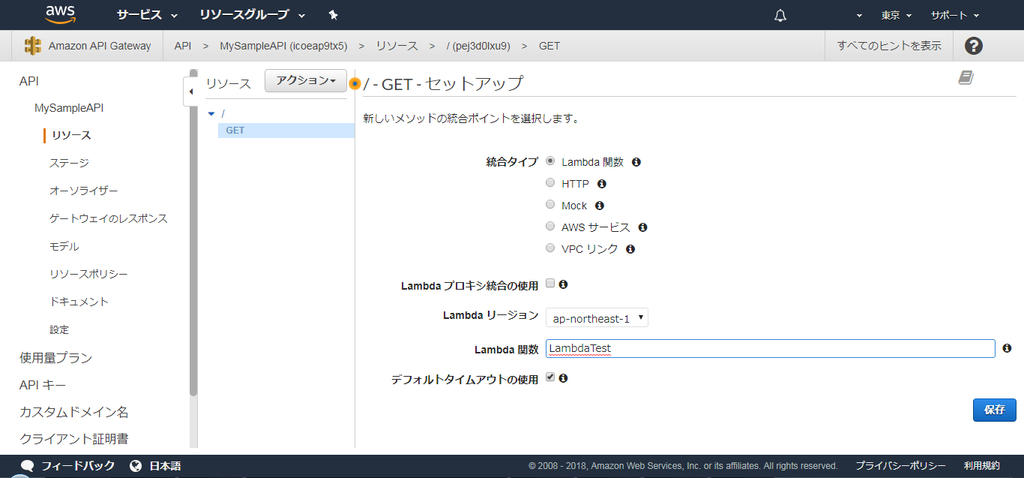This screenshot has width=1024, height=478.
Task: Click the 保存 button
Action: [x=995, y=410]
